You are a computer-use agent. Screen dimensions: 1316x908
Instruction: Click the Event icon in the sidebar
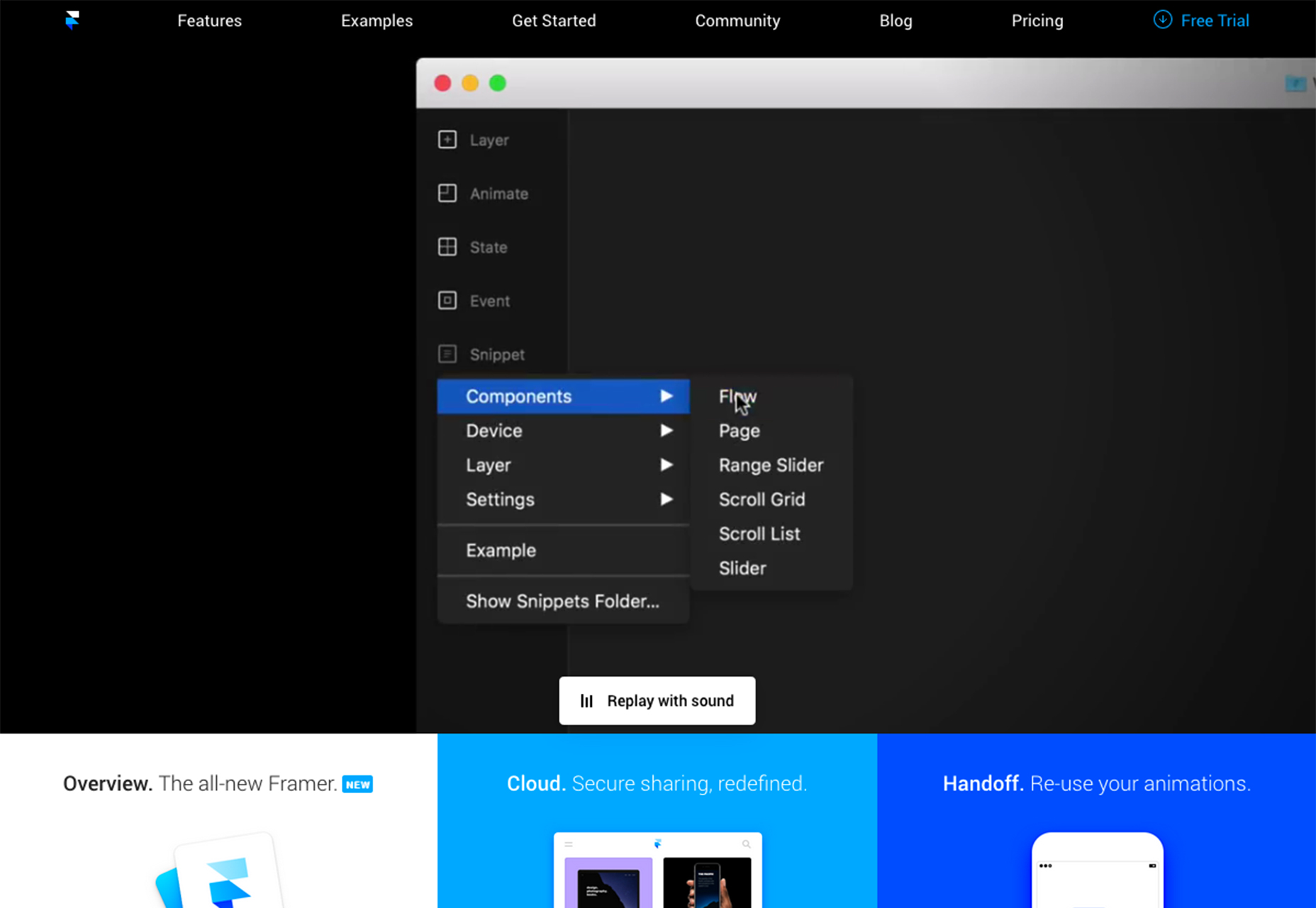click(x=447, y=301)
